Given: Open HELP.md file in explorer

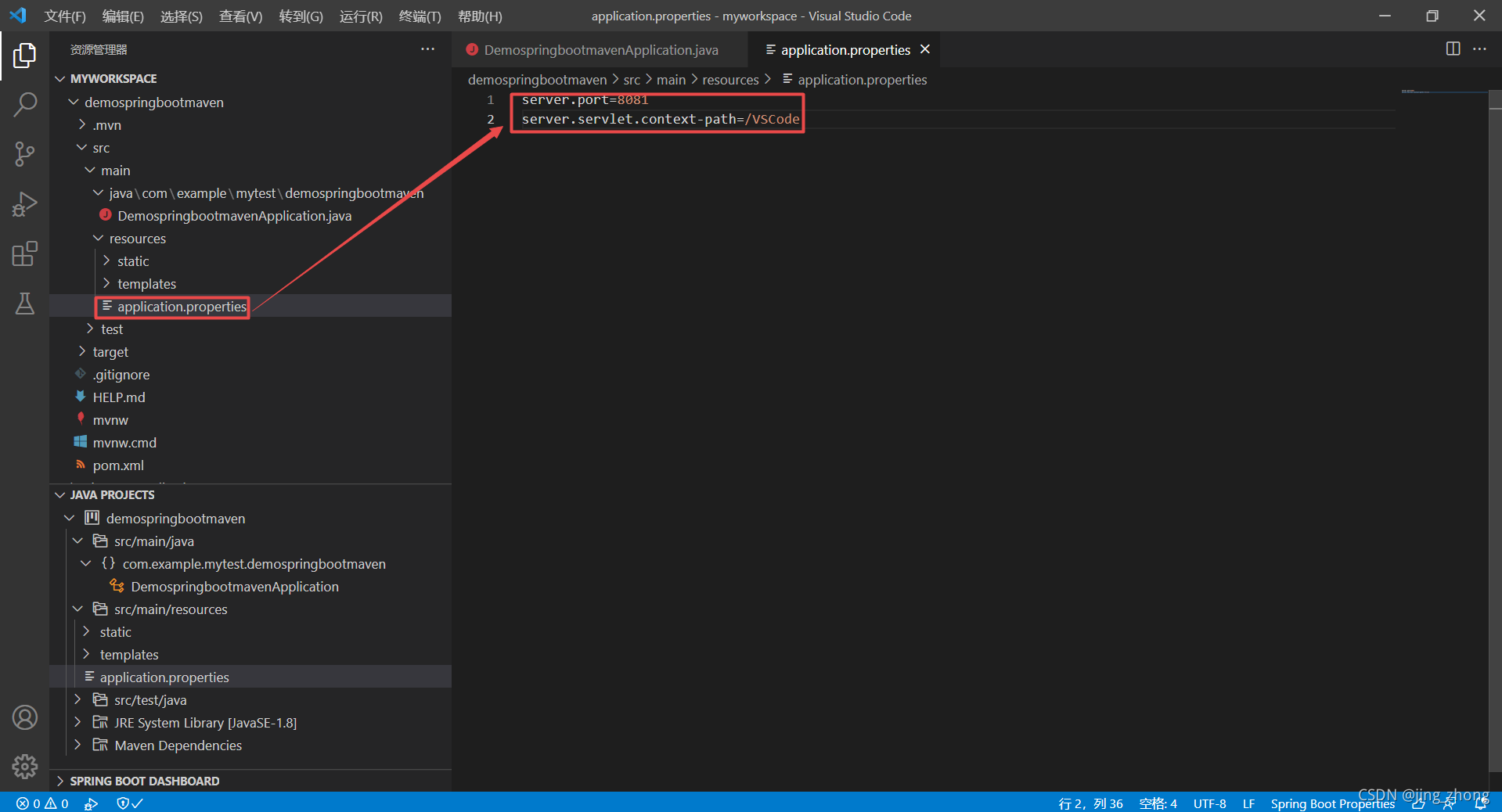Looking at the screenshot, I should pos(119,397).
